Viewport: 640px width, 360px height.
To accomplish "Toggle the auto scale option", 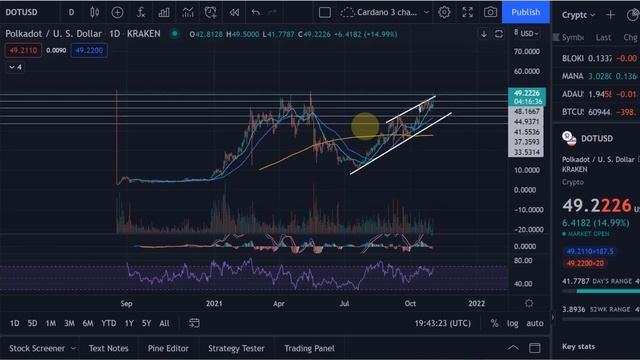I will (535, 323).
